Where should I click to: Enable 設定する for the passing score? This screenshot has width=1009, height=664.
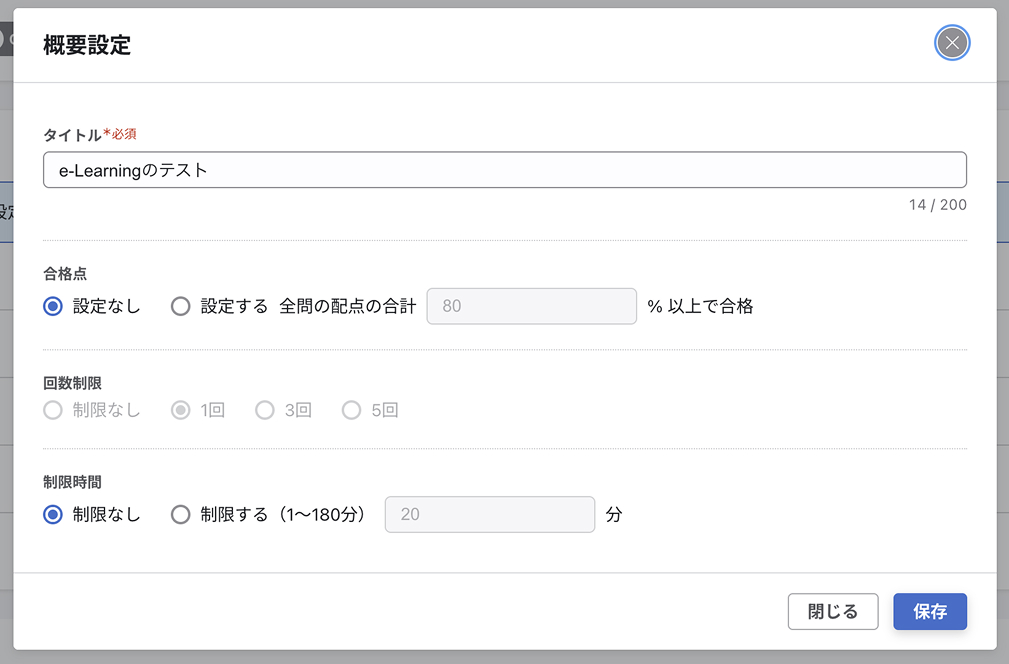pos(180,306)
